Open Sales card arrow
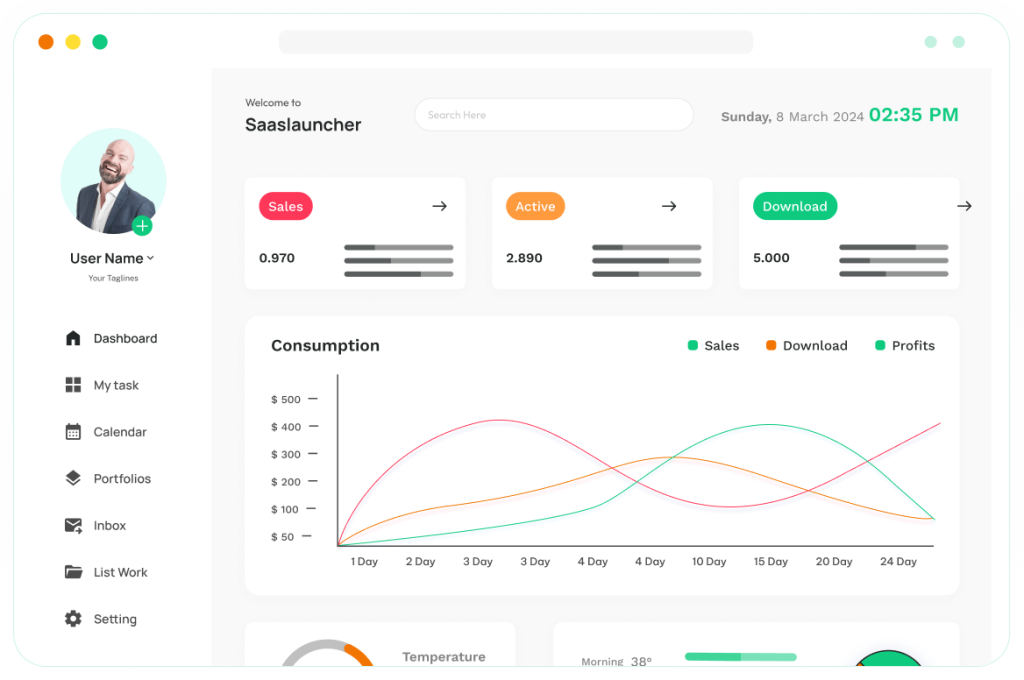1024x680 pixels. pyautogui.click(x=439, y=206)
